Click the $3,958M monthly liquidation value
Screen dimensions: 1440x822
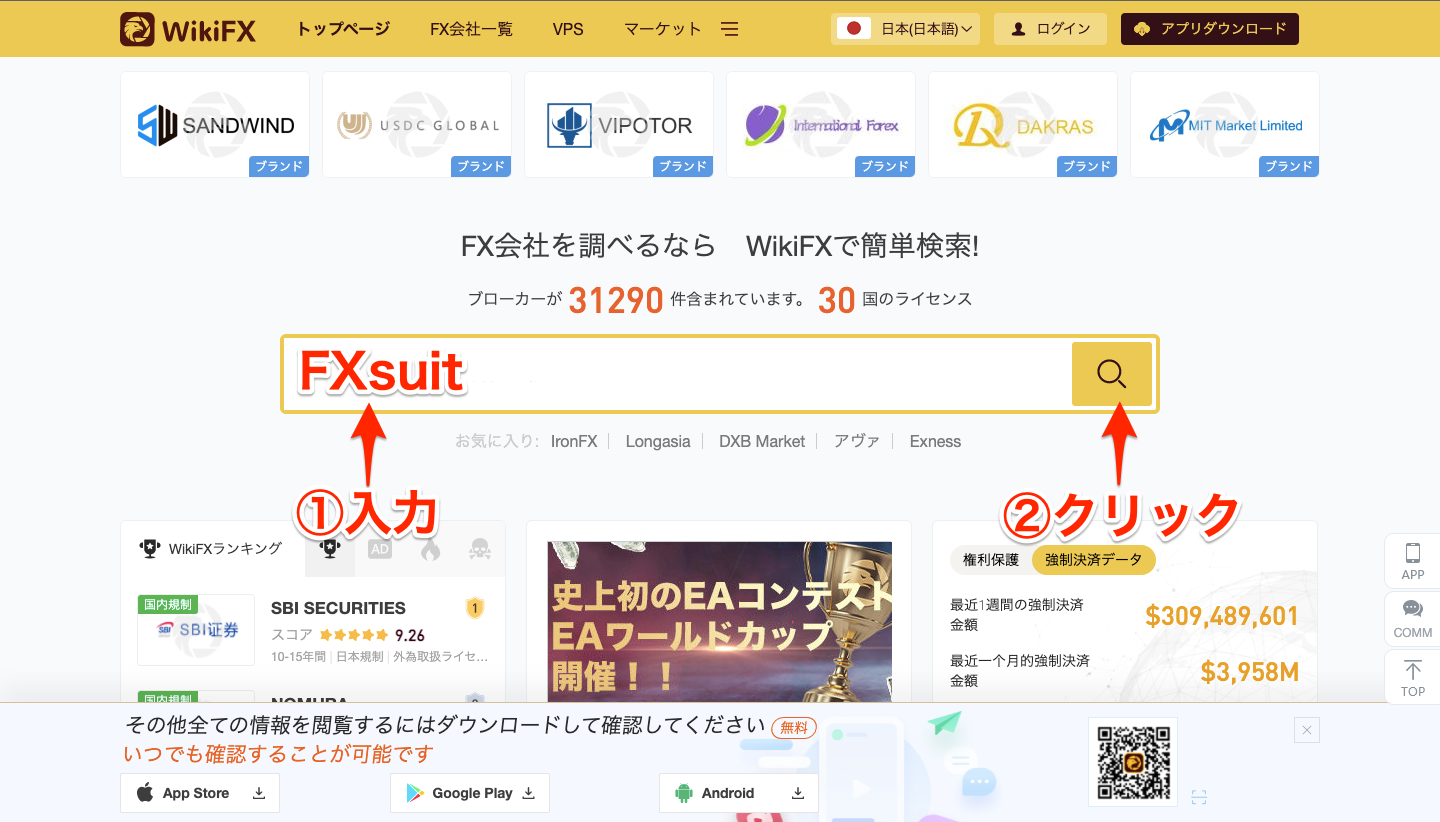pyautogui.click(x=1250, y=671)
